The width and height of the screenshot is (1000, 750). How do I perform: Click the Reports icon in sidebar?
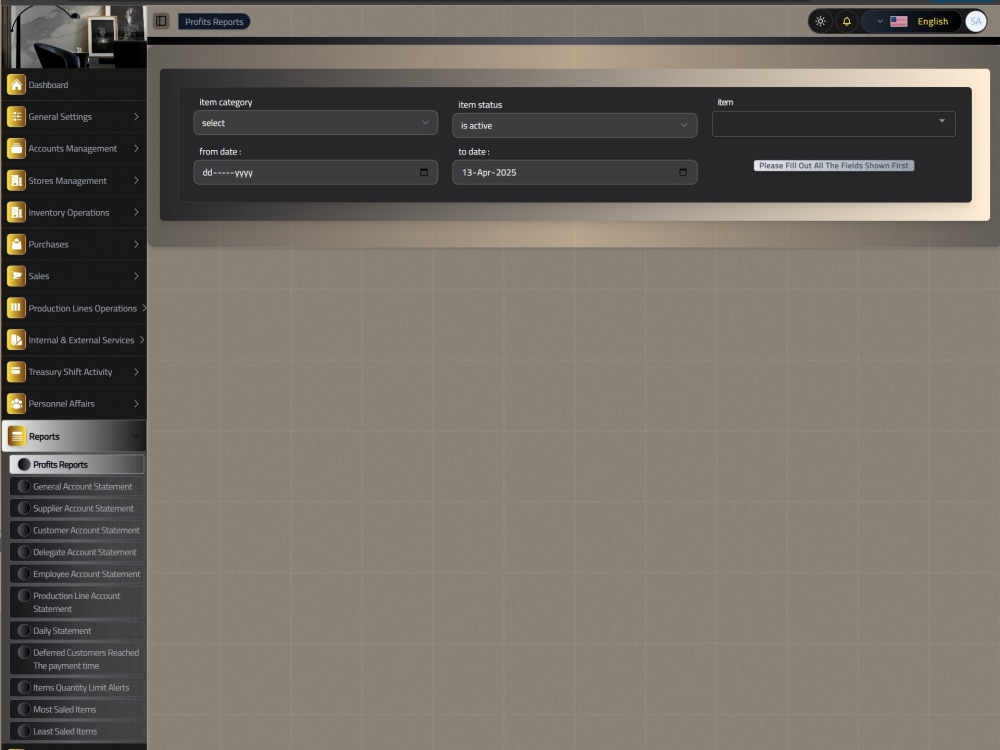pyautogui.click(x=17, y=436)
